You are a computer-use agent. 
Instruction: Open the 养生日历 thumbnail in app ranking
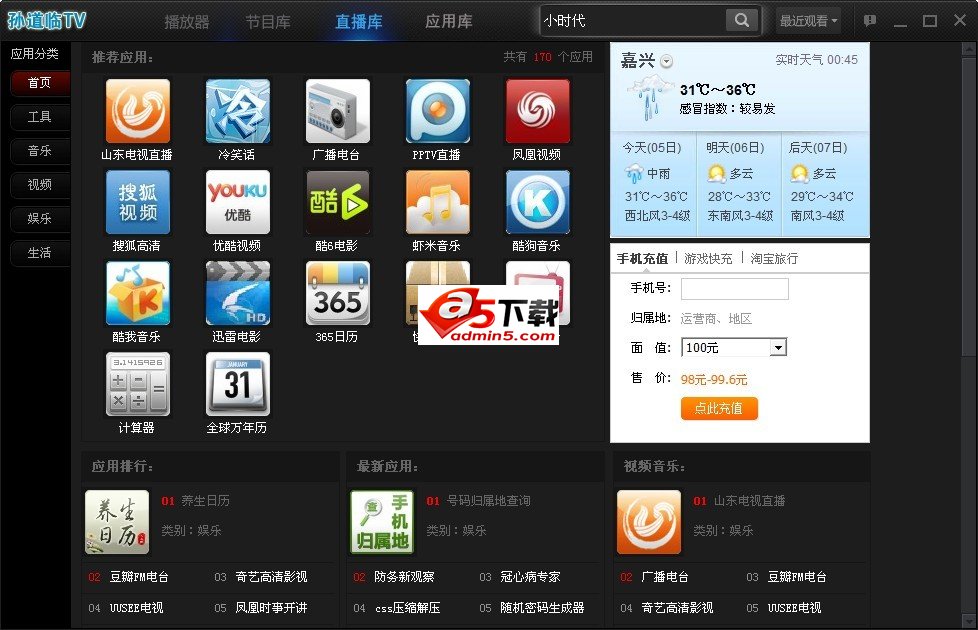[x=117, y=522]
